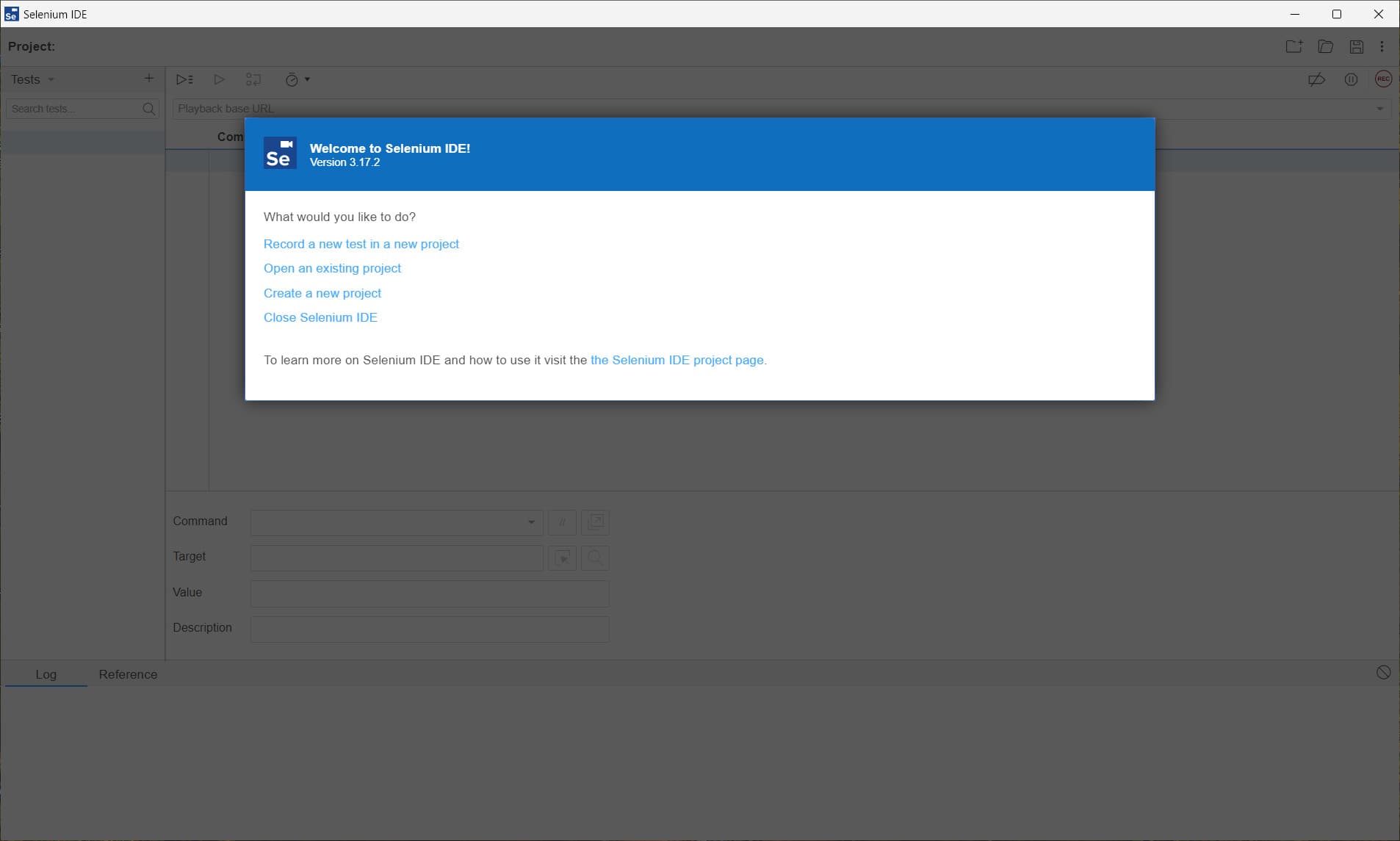Click the Value input field

pos(430,593)
